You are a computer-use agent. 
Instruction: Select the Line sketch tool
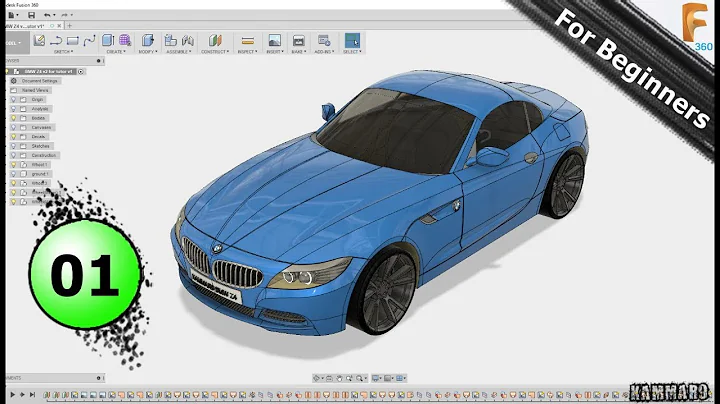coord(56,41)
